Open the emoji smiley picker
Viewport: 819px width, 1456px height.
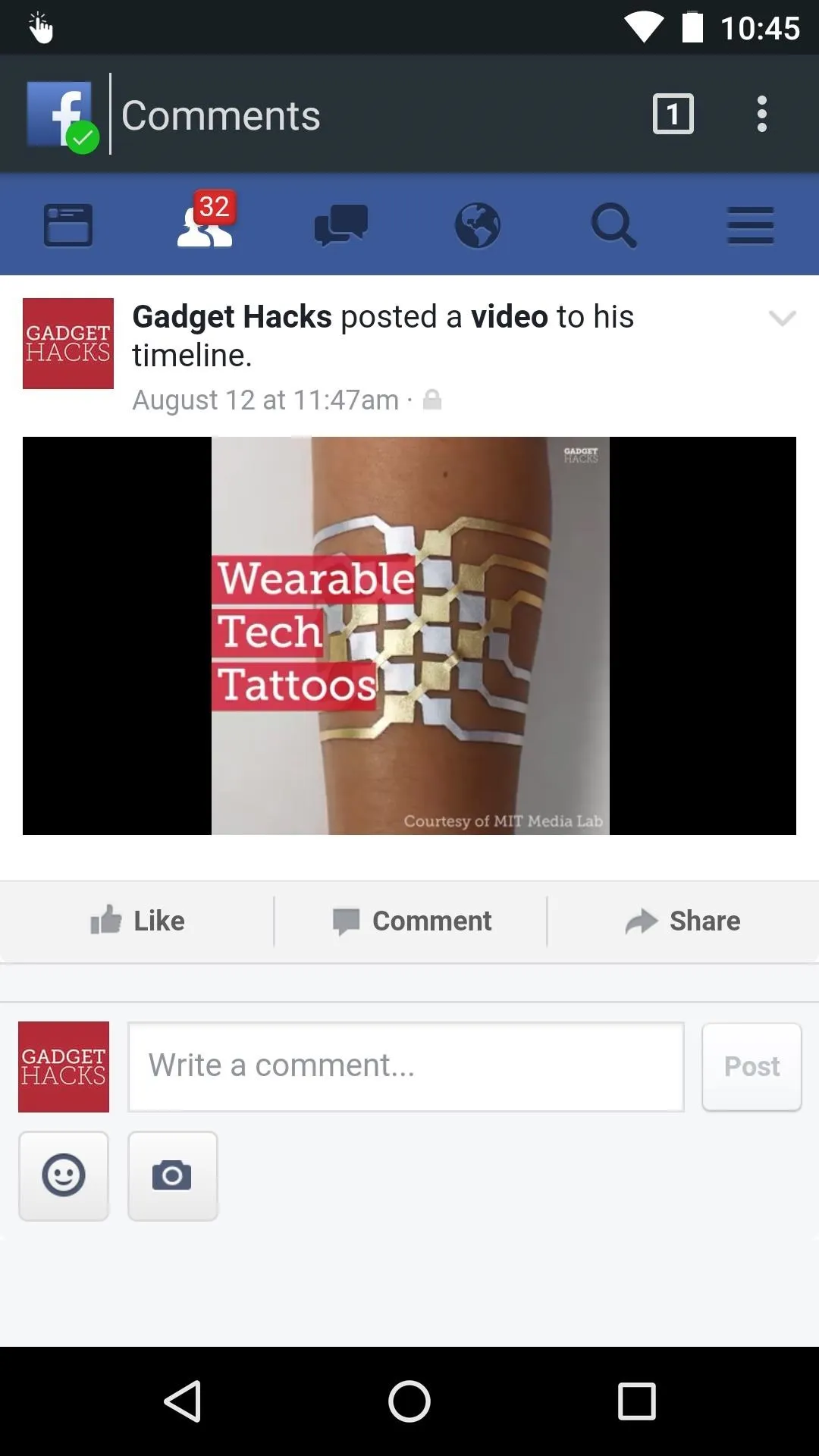pyautogui.click(x=64, y=1175)
